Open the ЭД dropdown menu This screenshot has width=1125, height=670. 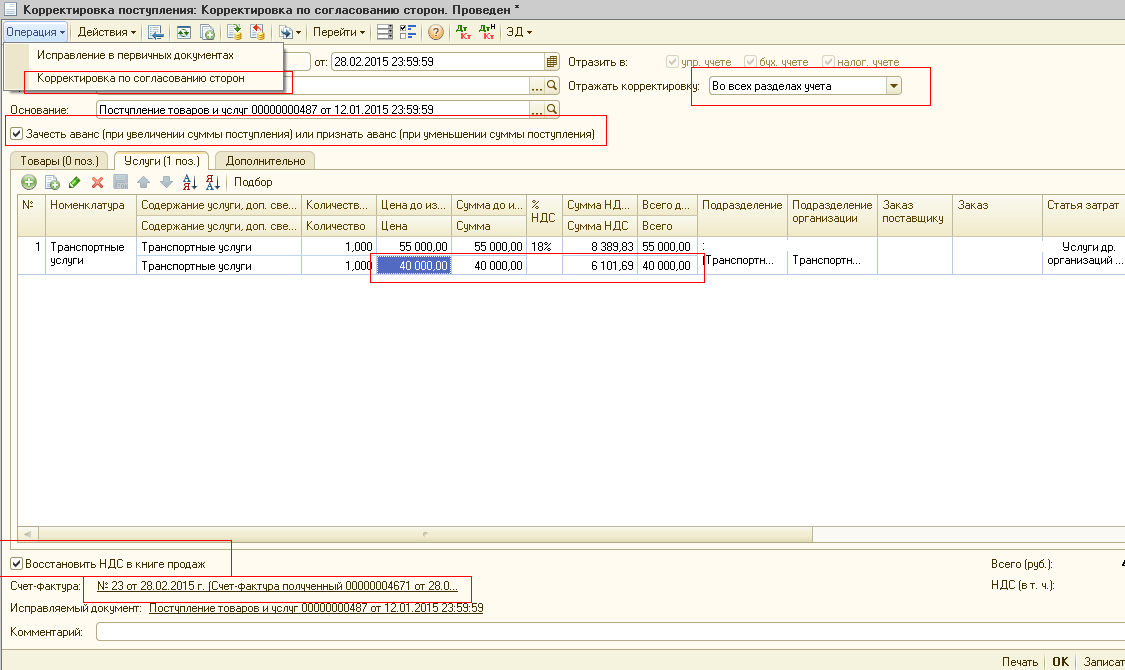(x=519, y=32)
